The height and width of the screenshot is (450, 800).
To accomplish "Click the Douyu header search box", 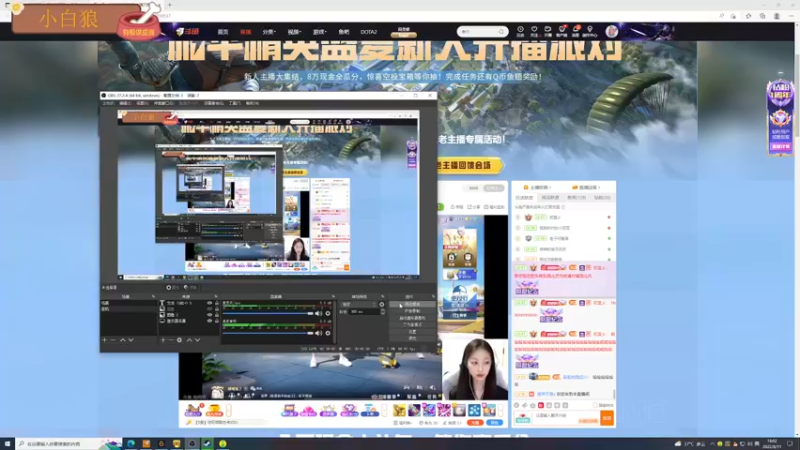I will (482, 32).
